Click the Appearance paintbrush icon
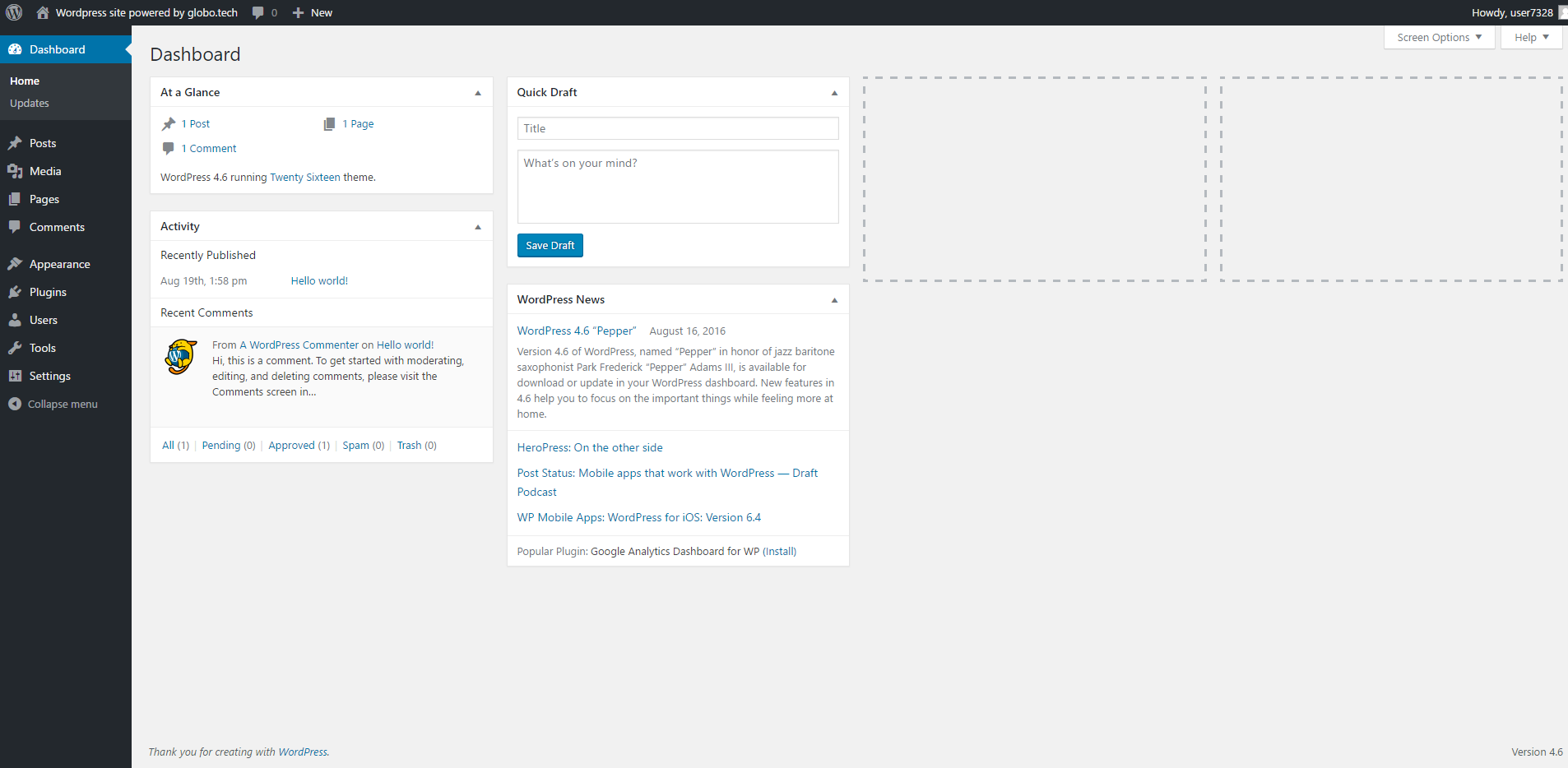 pyautogui.click(x=15, y=264)
